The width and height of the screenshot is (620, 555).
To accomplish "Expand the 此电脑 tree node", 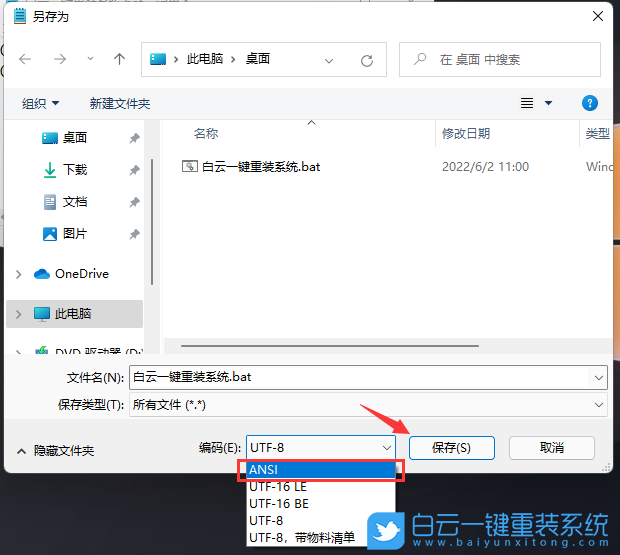I will [x=18, y=314].
